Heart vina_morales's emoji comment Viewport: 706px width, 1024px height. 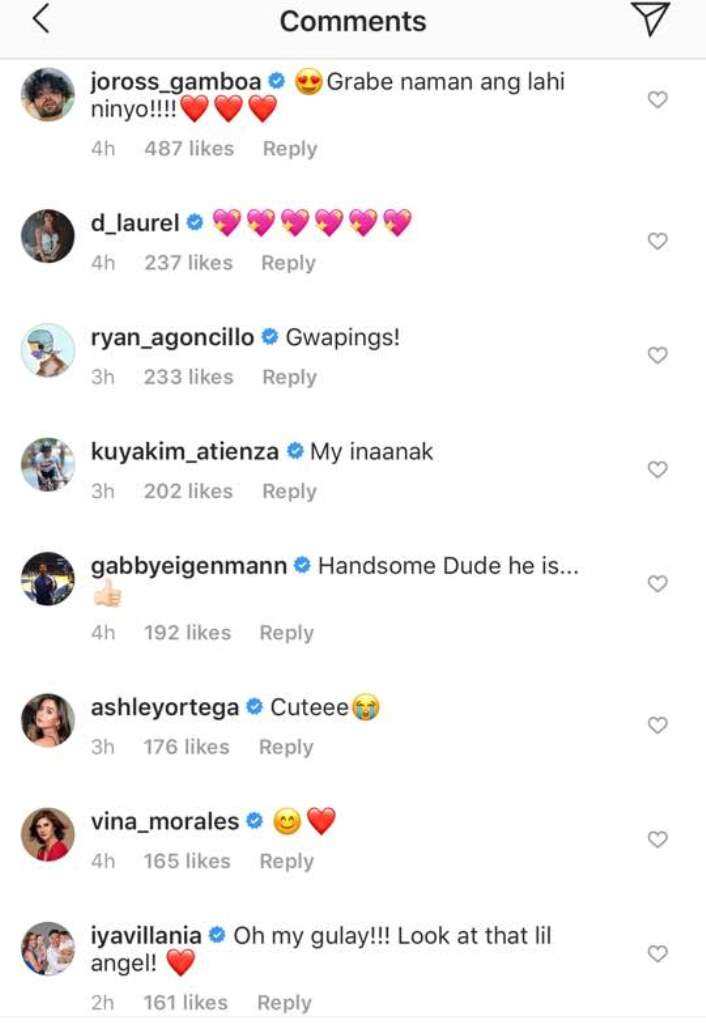click(x=658, y=839)
